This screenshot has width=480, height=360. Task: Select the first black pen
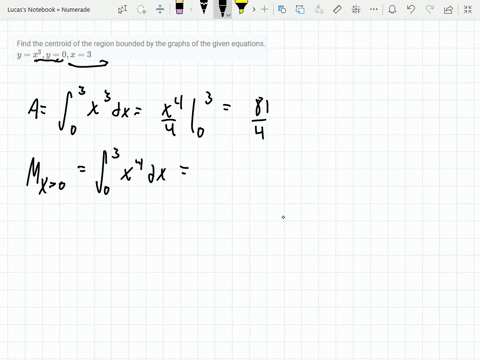[204, 7]
